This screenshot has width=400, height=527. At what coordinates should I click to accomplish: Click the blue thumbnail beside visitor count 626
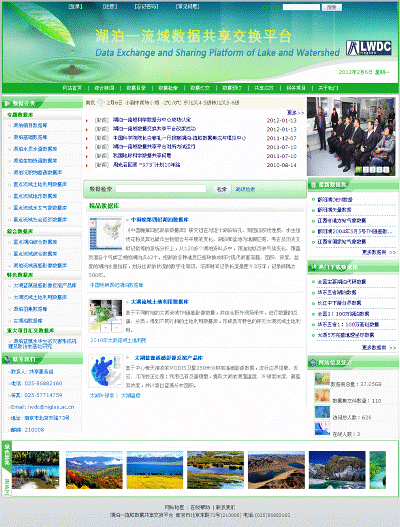pos(322,412)
